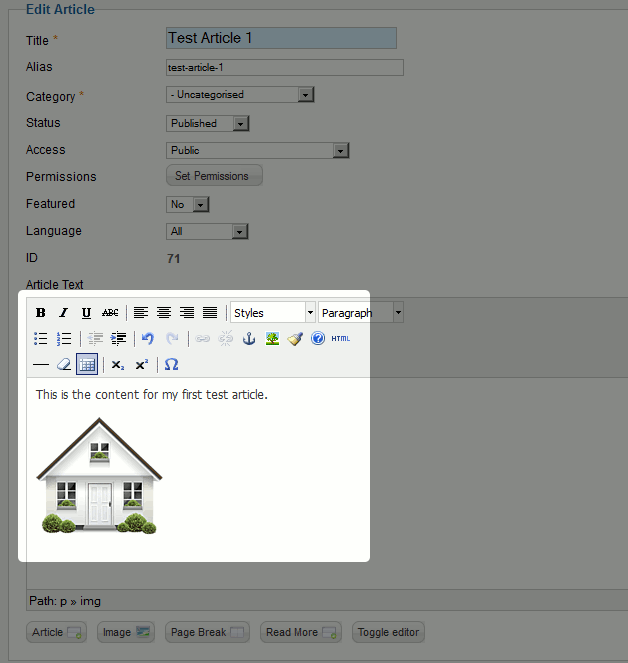This screenshot has height=663, width=628.
Task: Open the Language dropdown showing All
Action: point(207,232)
